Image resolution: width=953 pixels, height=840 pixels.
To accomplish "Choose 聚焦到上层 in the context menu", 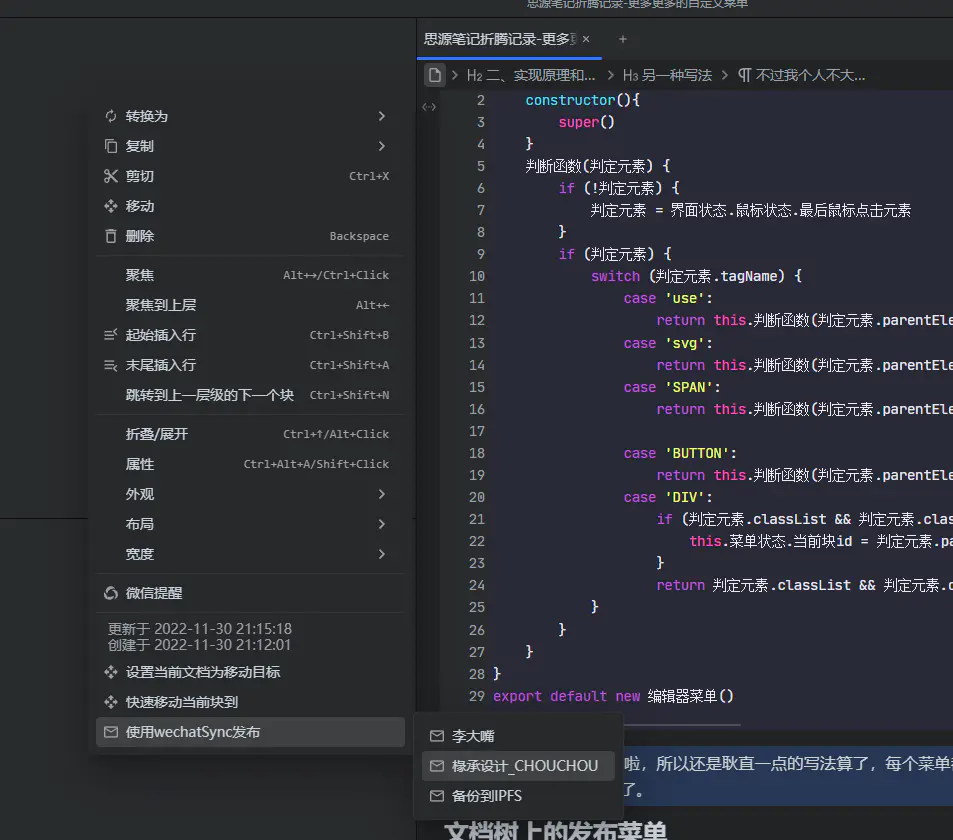I will [161, 305].
